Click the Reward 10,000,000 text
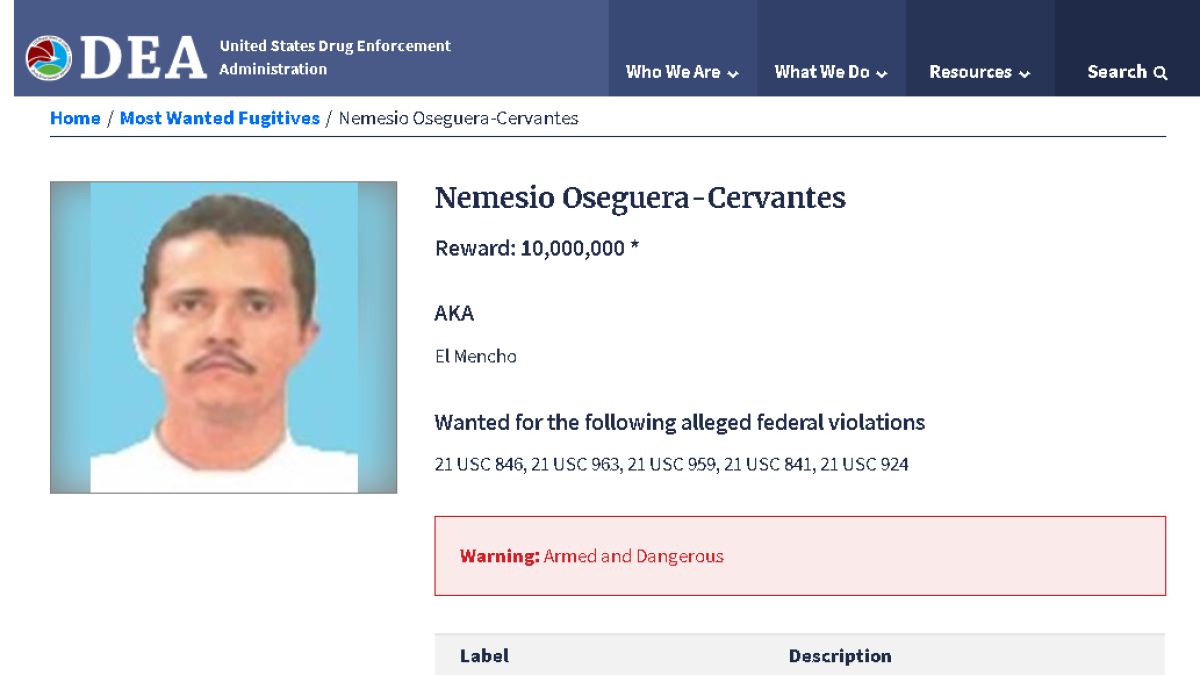The height and width of the screenshot is (675, 1200). pos(536,248)
